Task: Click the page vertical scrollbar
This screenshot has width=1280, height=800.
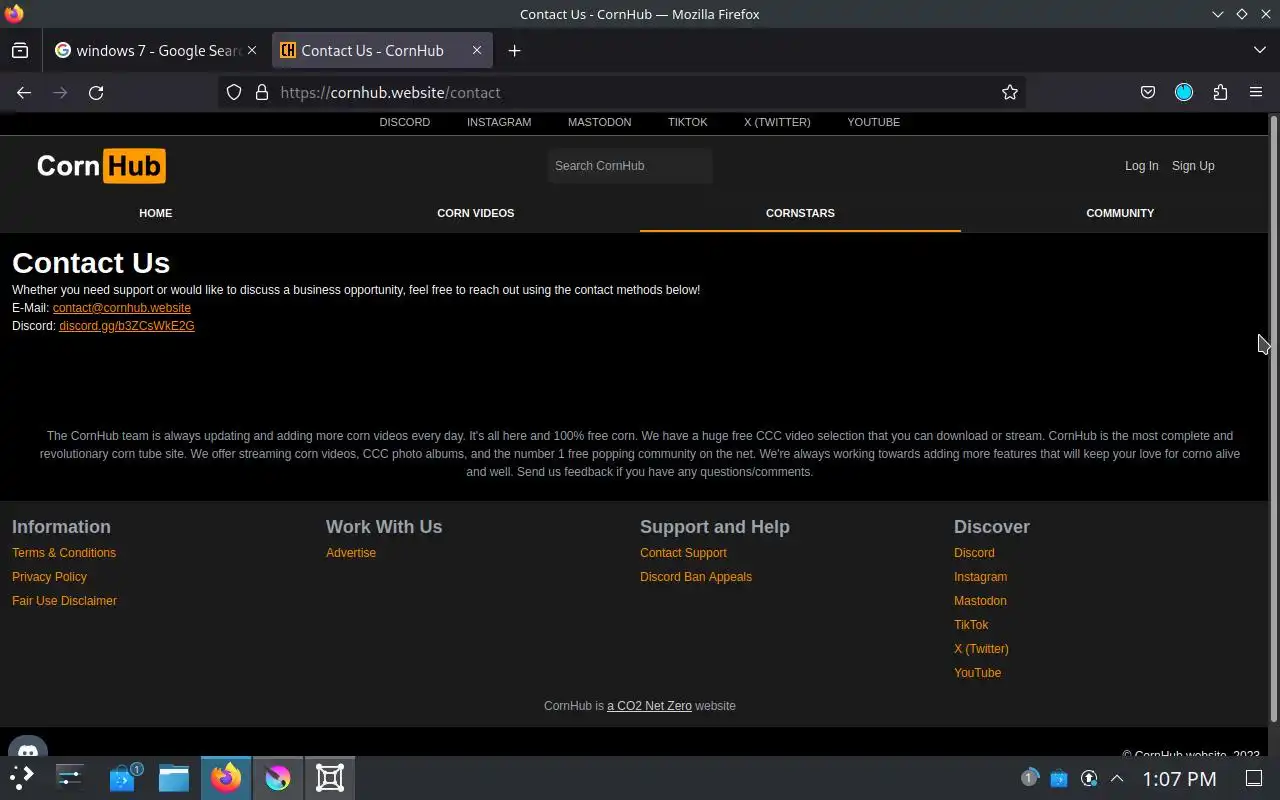Action: coord(1274,418)
